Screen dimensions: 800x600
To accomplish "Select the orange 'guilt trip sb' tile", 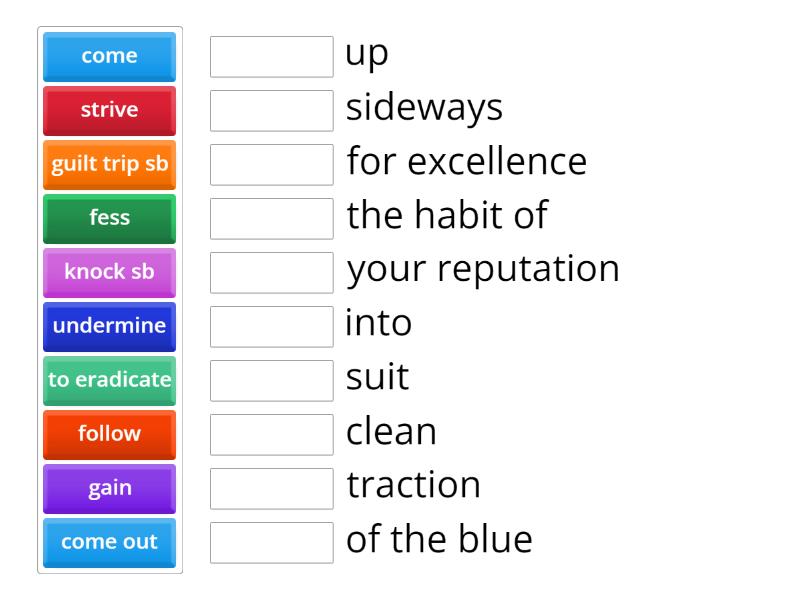I will point(109,165).
